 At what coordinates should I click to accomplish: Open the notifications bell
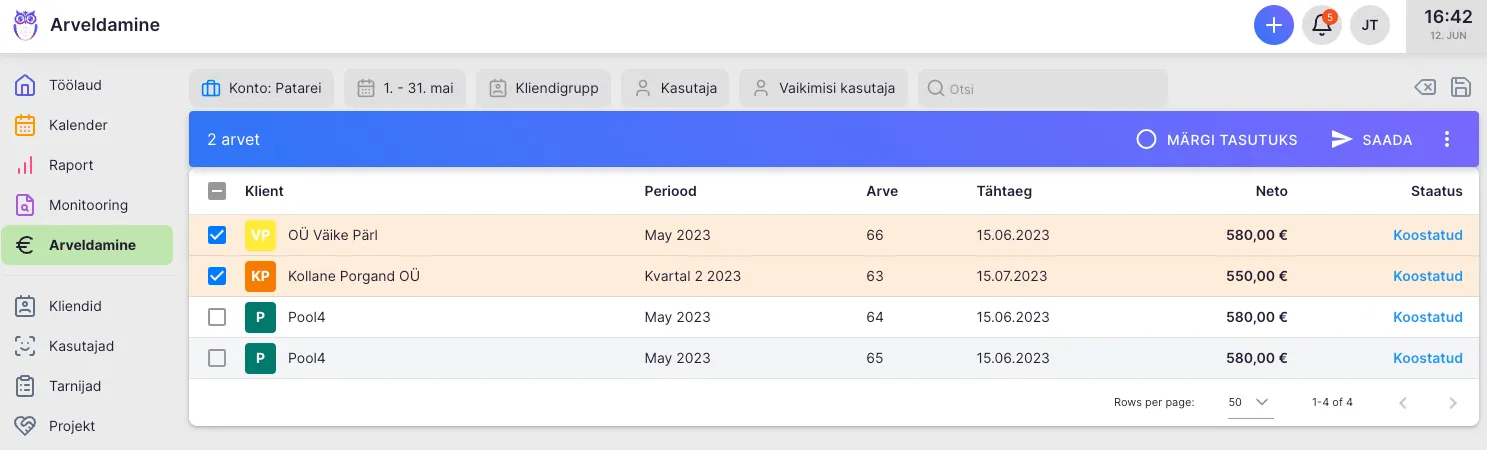pos(1322,25)
